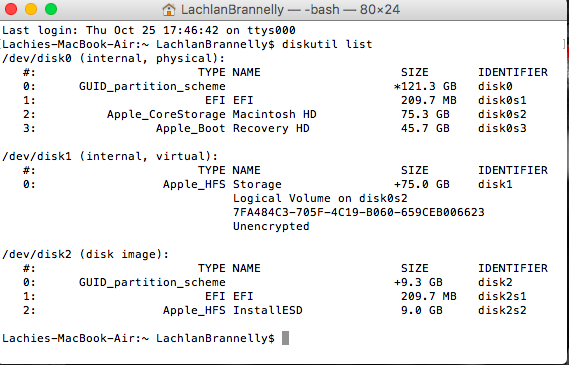The image size is (569, 365).
Task: Click the title text 'LachlanBrannelly — -bash — 80×24'
Action: click(x=290, y=9)
